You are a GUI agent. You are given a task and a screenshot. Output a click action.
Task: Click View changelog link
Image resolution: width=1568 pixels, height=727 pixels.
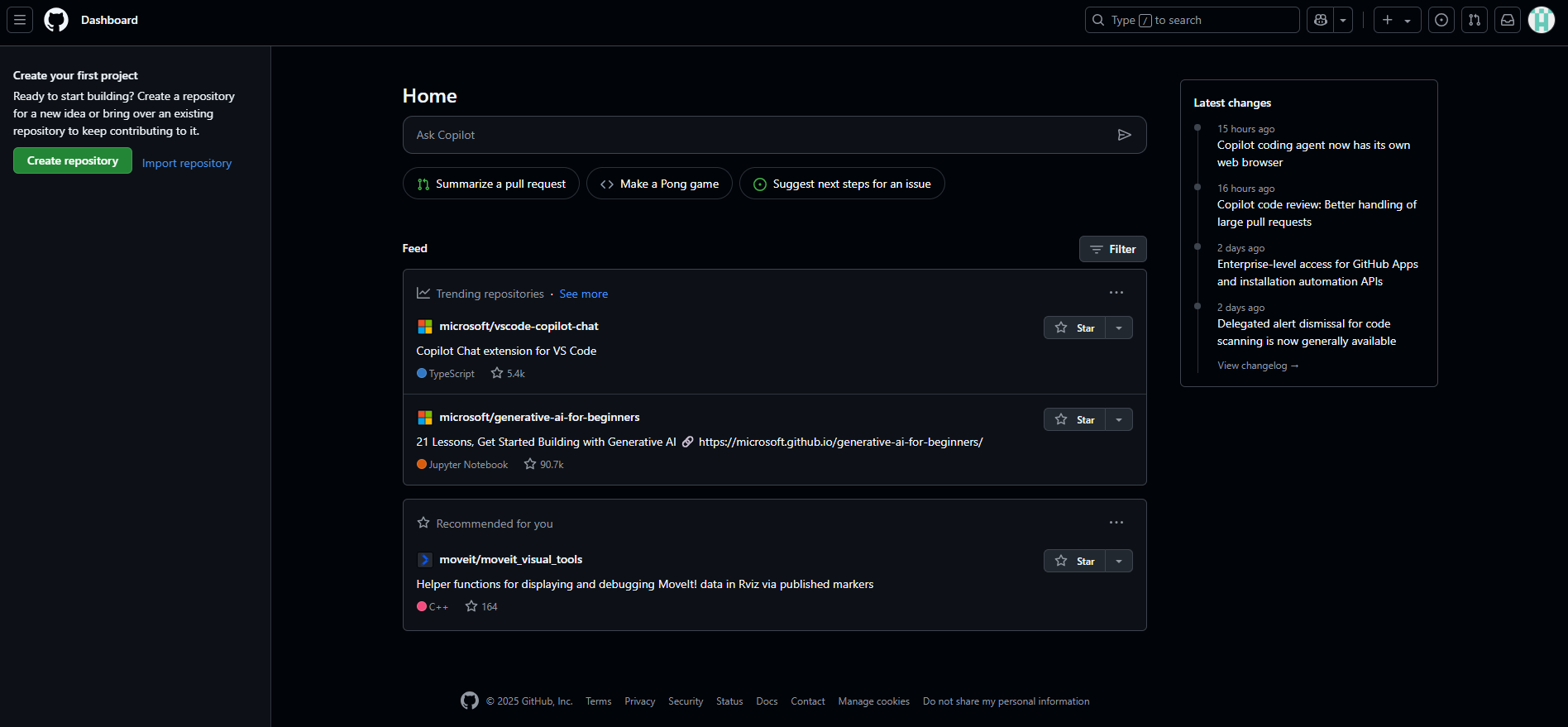1258,366
